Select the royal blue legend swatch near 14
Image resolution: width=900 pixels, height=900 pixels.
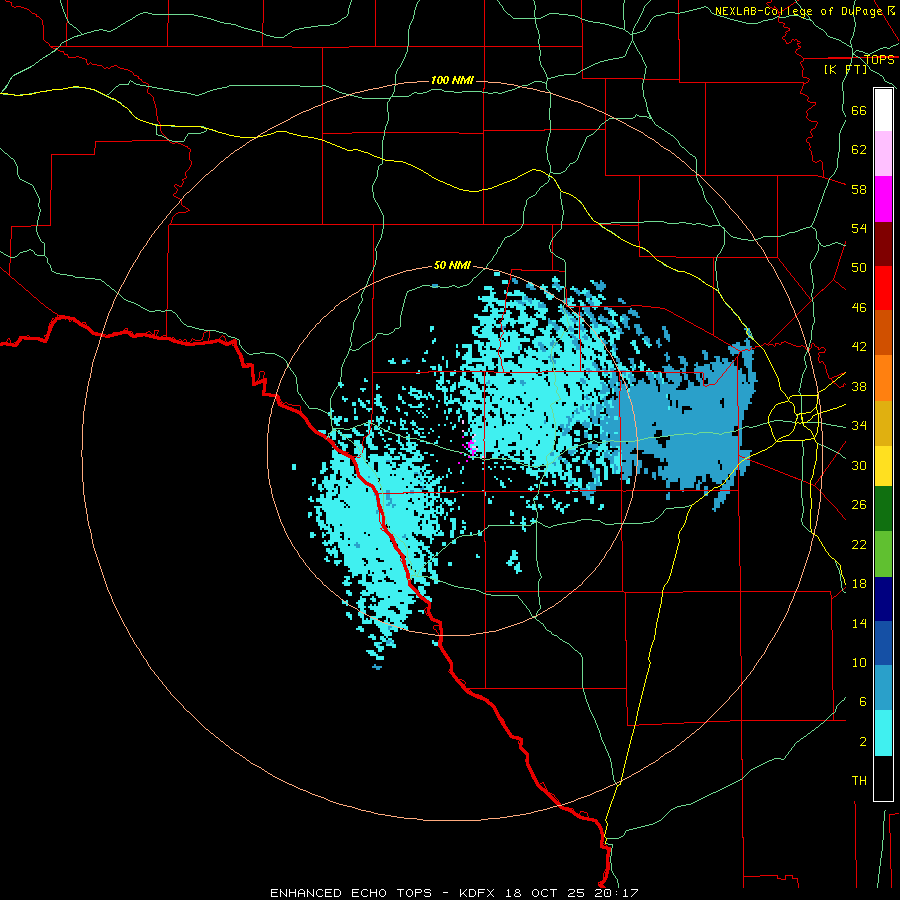pyautogui.click(x=883, y=643)
